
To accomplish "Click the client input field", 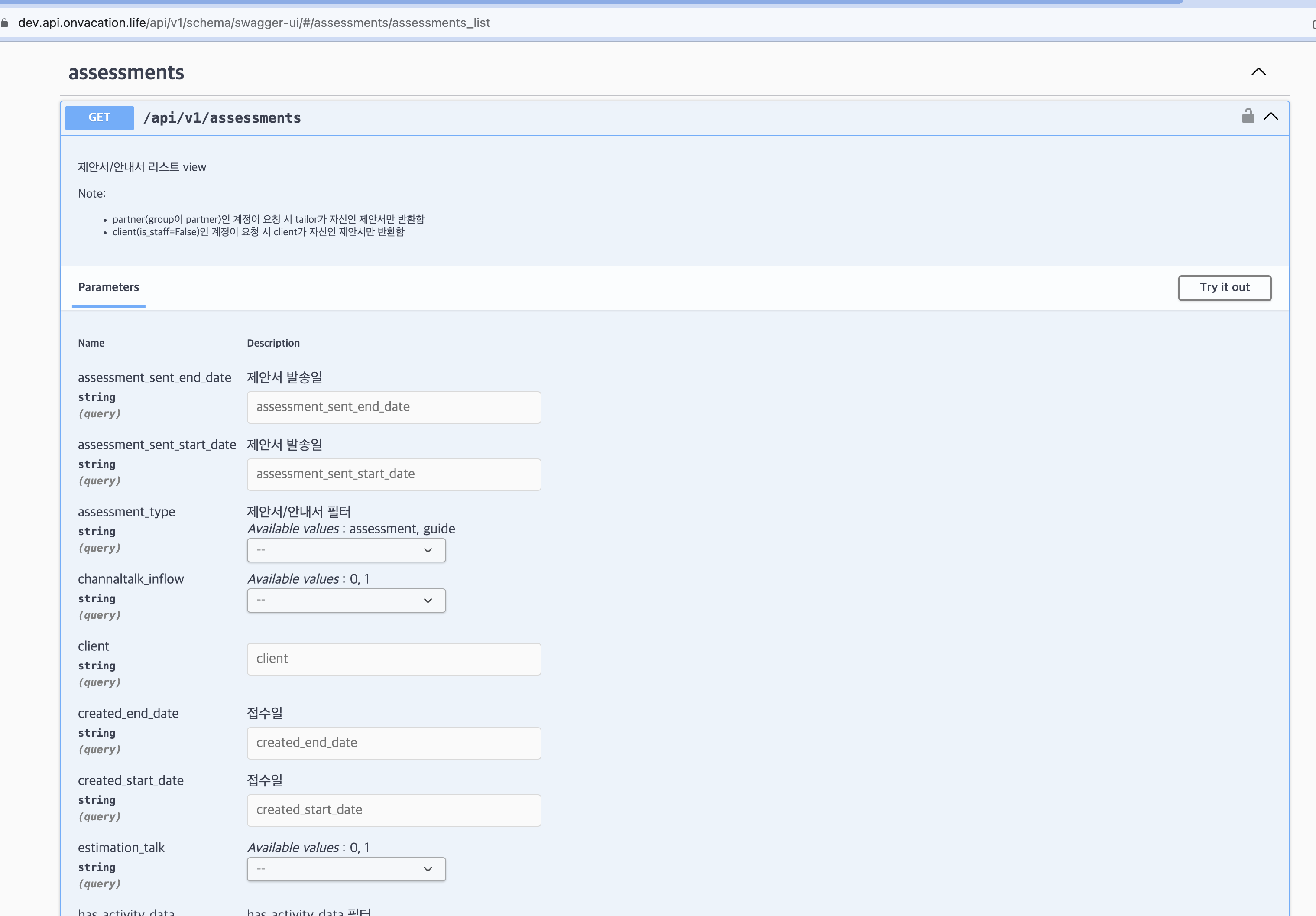I will (x=394, y=659).
